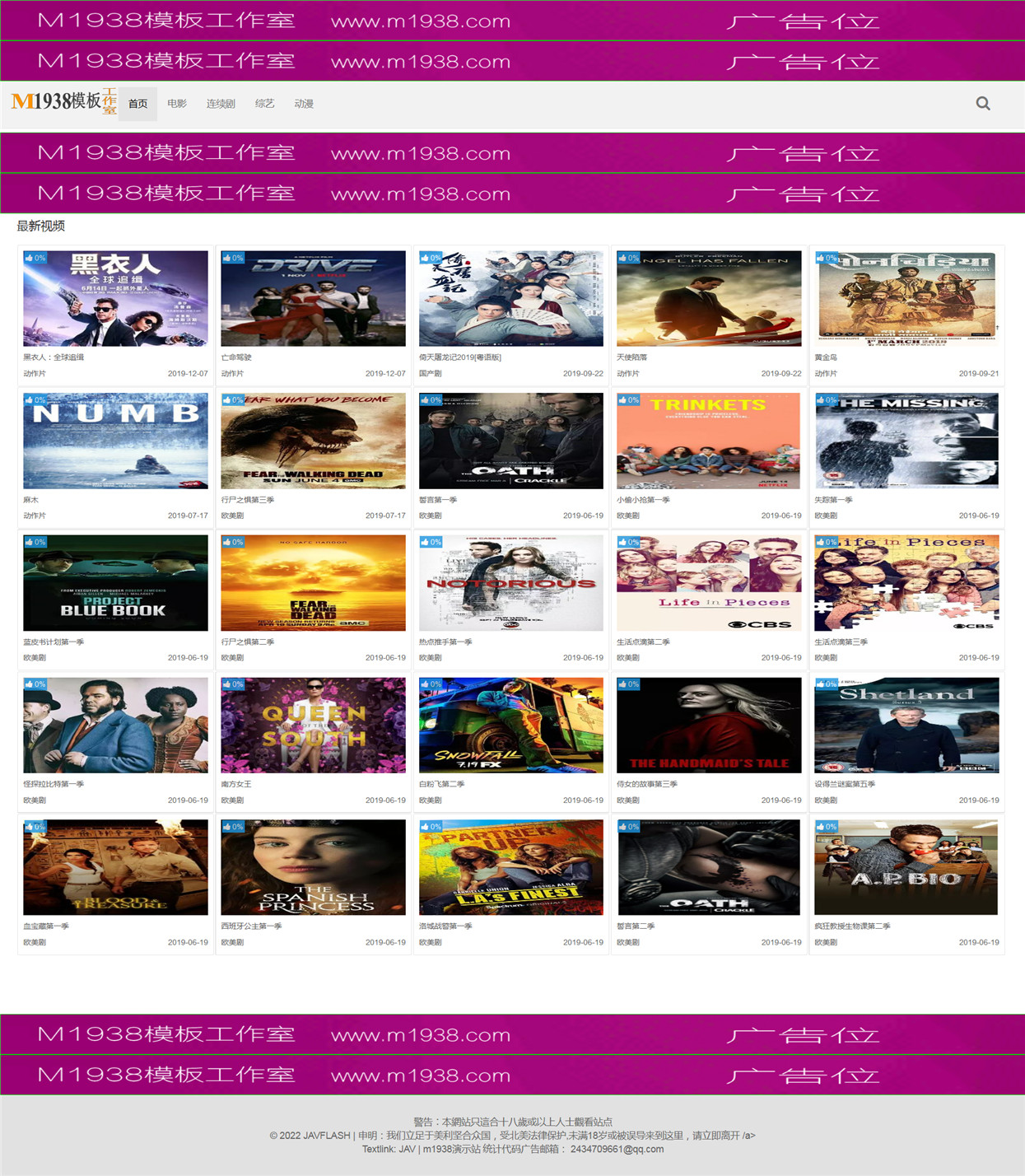This screenshot has width=1025, height=1176.
Task: Click the bottom-most magenta ad banner above the footer
Action: [x=512, y=1075]
